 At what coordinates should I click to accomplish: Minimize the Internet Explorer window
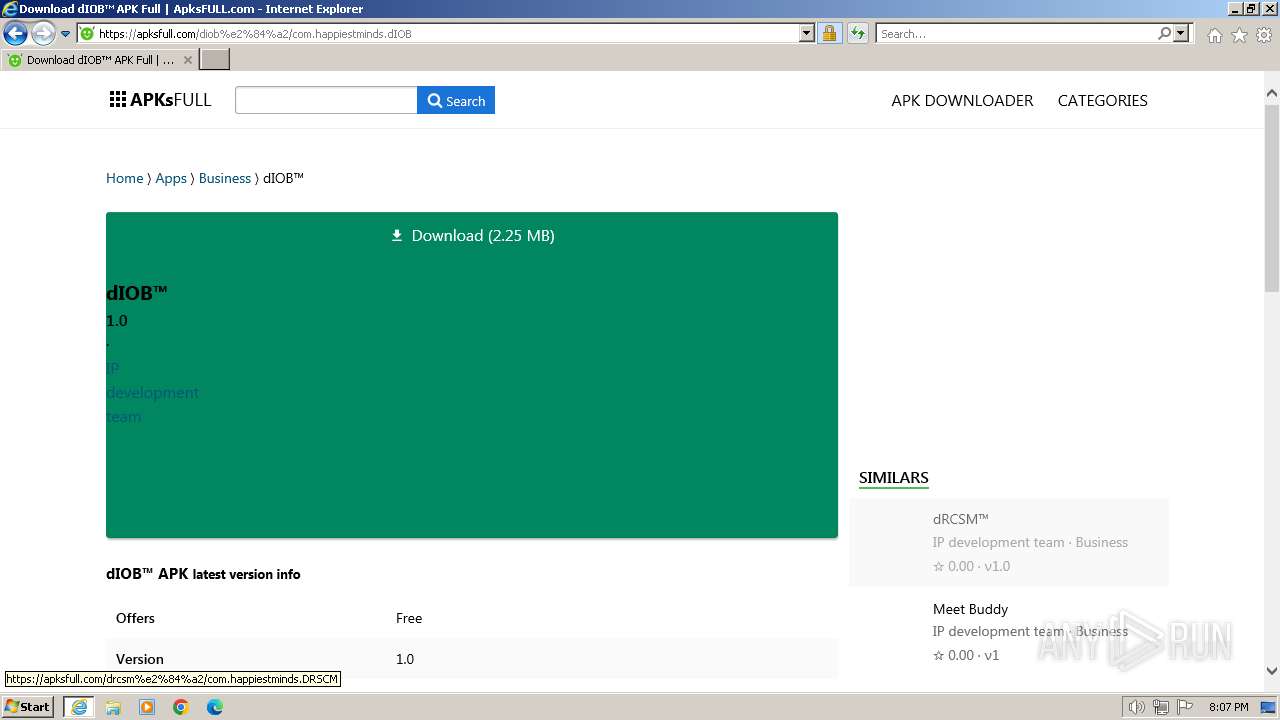pos(1234,9)
